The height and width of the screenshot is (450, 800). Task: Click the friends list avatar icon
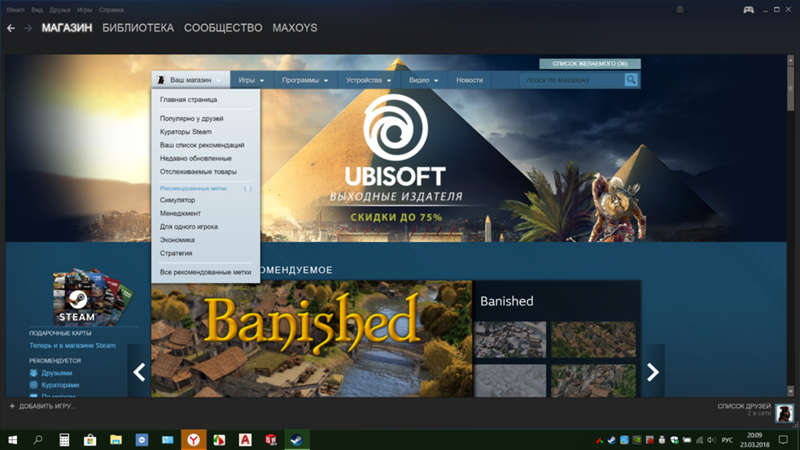click(x=784, y=412)
